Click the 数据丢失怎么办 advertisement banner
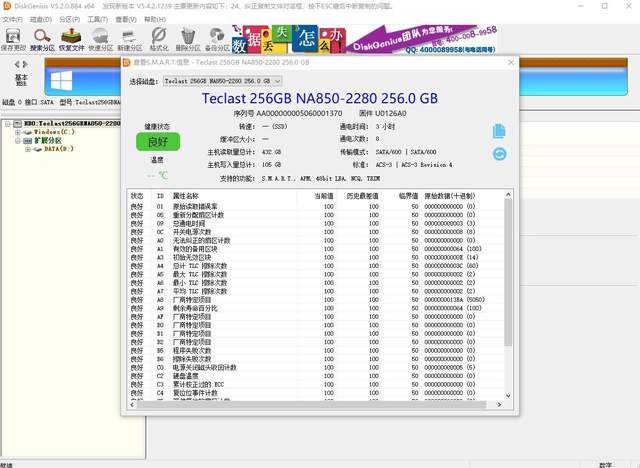Image resolution: width=640 pixels, height=468 pixels. click(x=289, y=39)
